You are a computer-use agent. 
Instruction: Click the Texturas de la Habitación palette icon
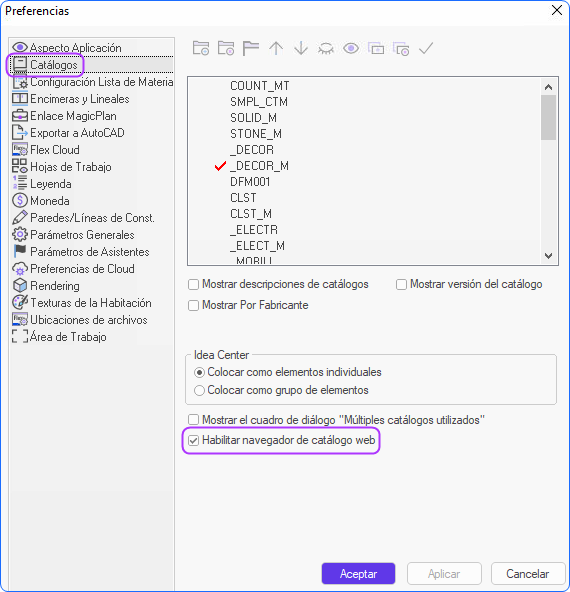20,302
